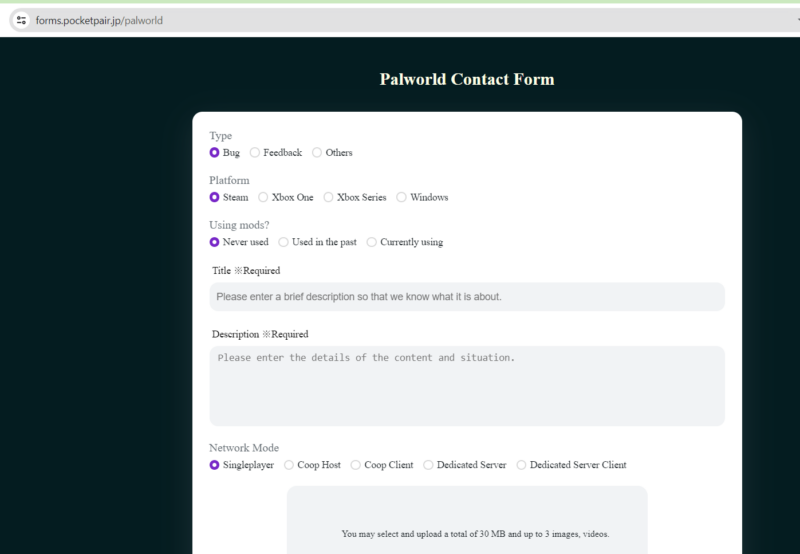The height and width of the screenshot is (554, 800).
Task: Click the Description text area
Action: click(466, 385)
